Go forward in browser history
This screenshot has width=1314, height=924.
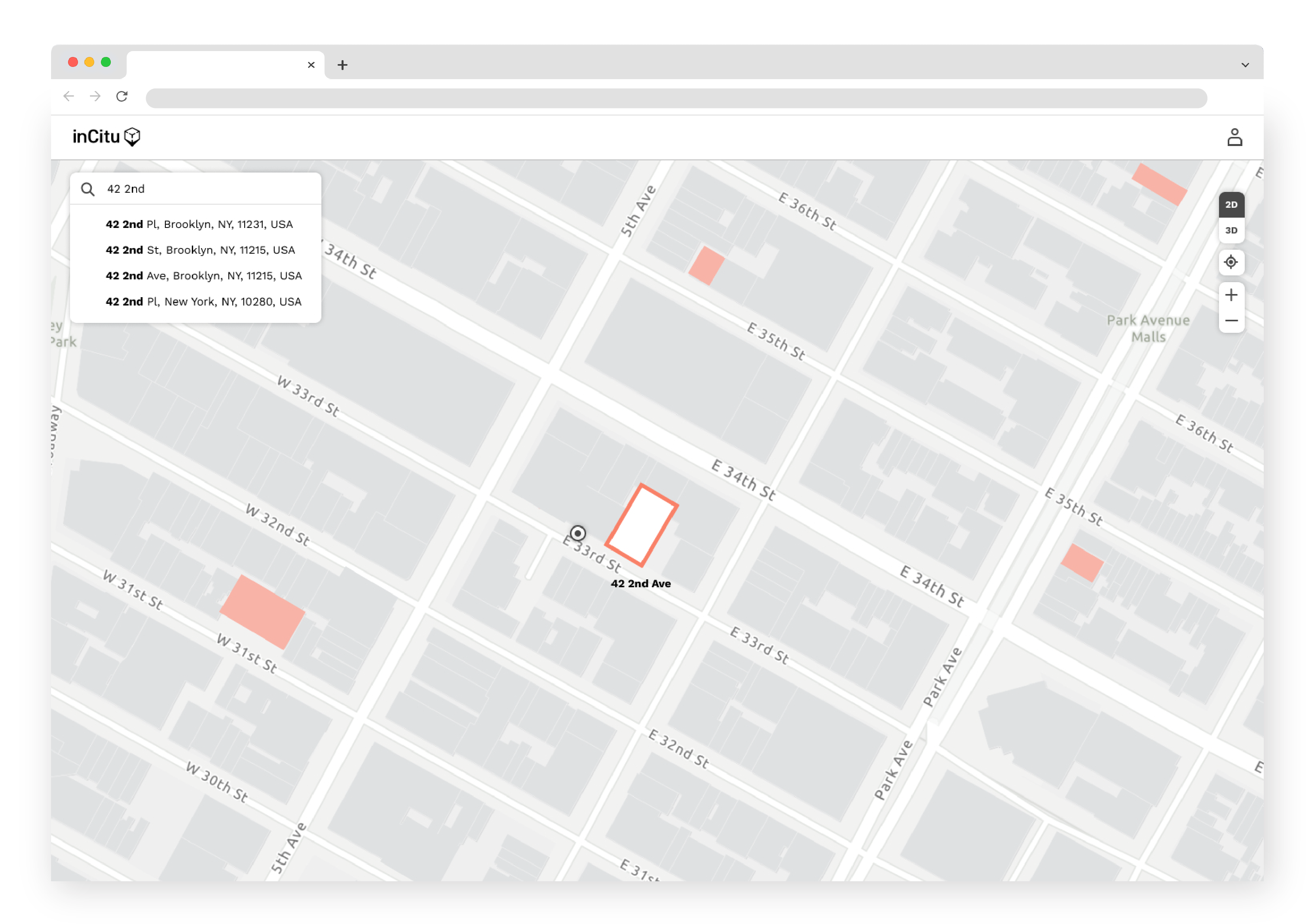tap(95, 96)
